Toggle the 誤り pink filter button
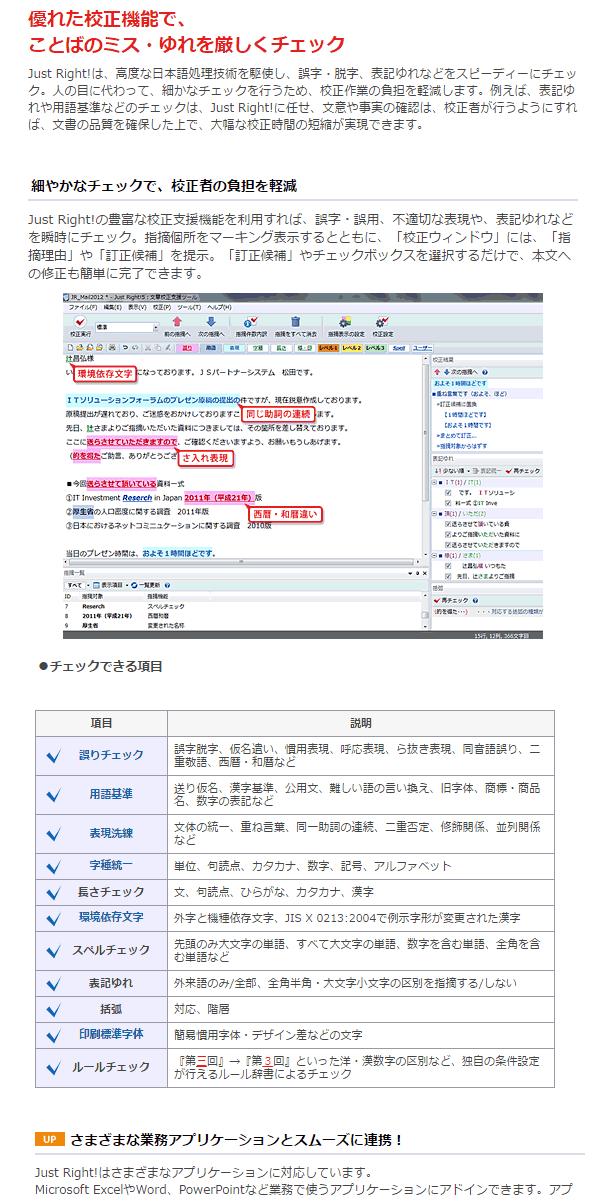This screenshot has height=1200, width=600. pyautogui.click(x=186, y=348)
